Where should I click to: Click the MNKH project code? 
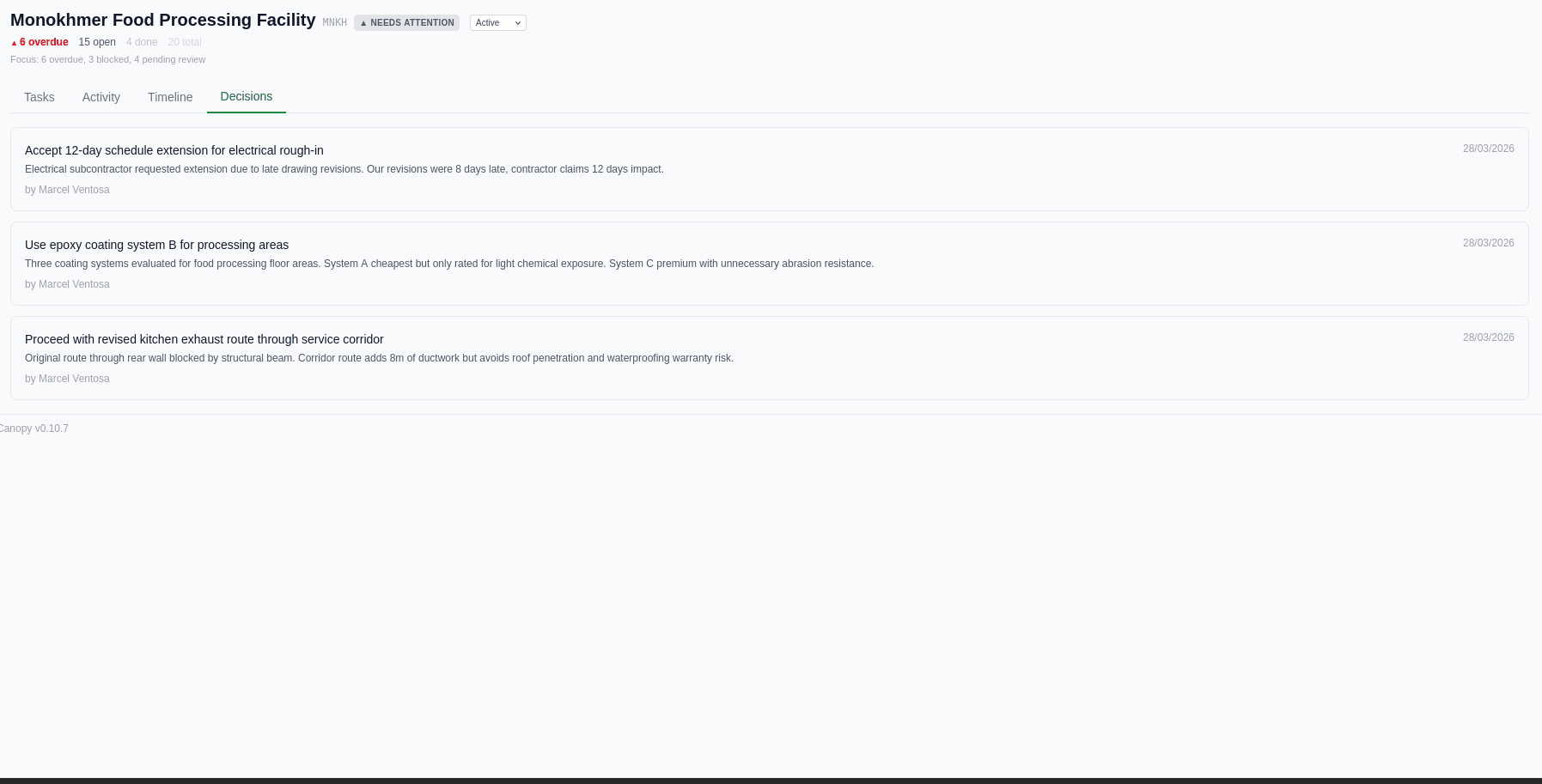[x=334, y=23]
